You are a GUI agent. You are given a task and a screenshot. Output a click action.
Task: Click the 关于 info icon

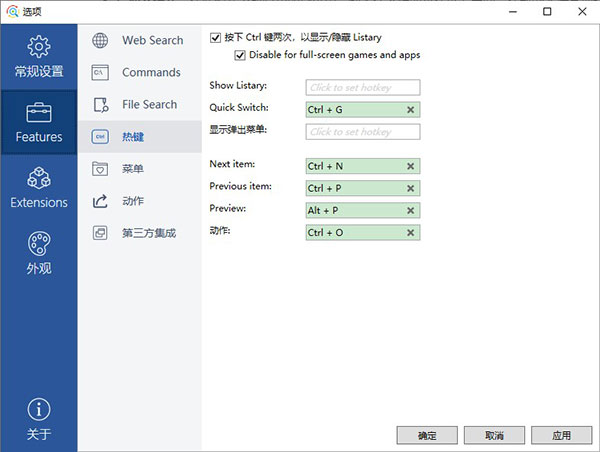coord(39,409)
